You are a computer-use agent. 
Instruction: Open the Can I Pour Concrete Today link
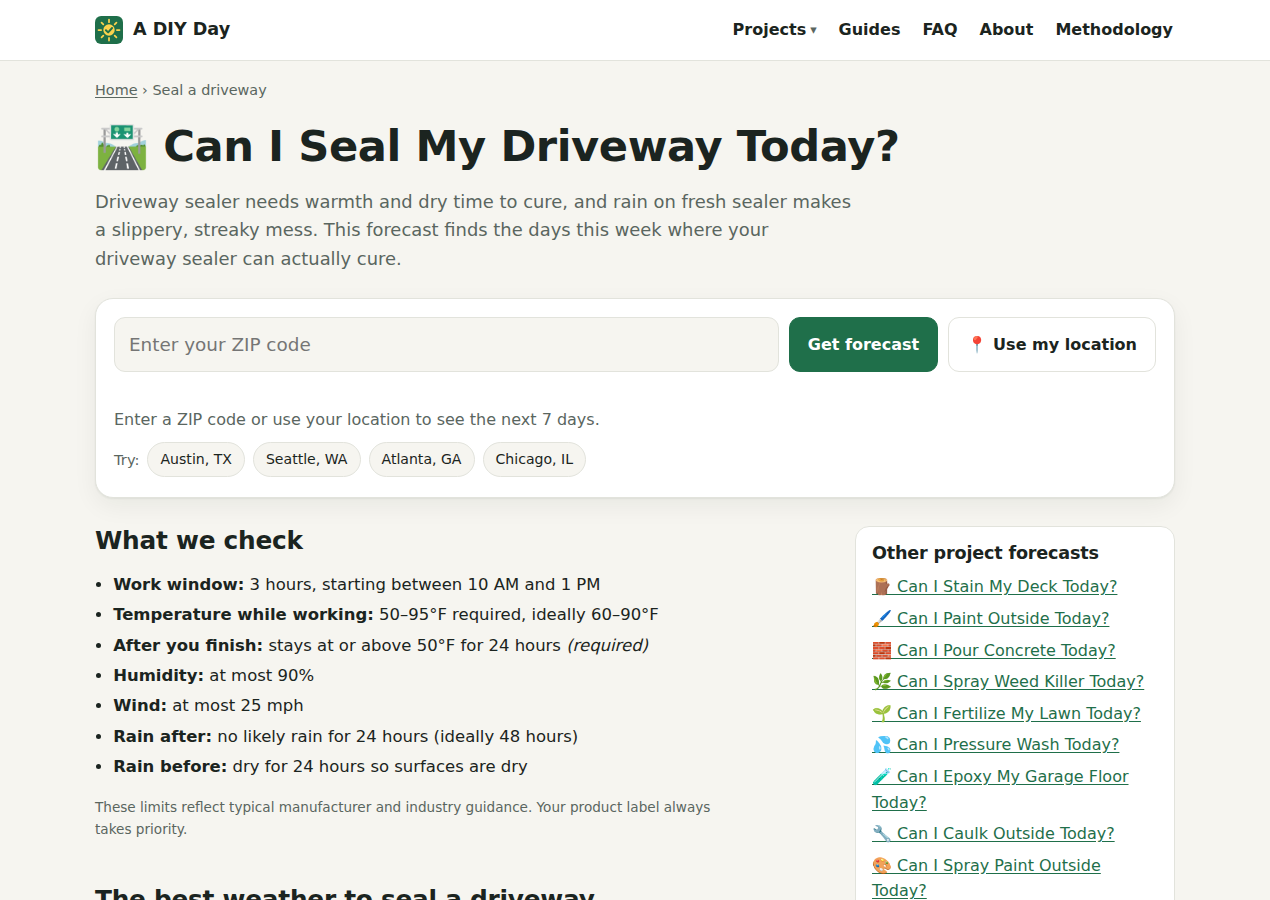[993, 651]
